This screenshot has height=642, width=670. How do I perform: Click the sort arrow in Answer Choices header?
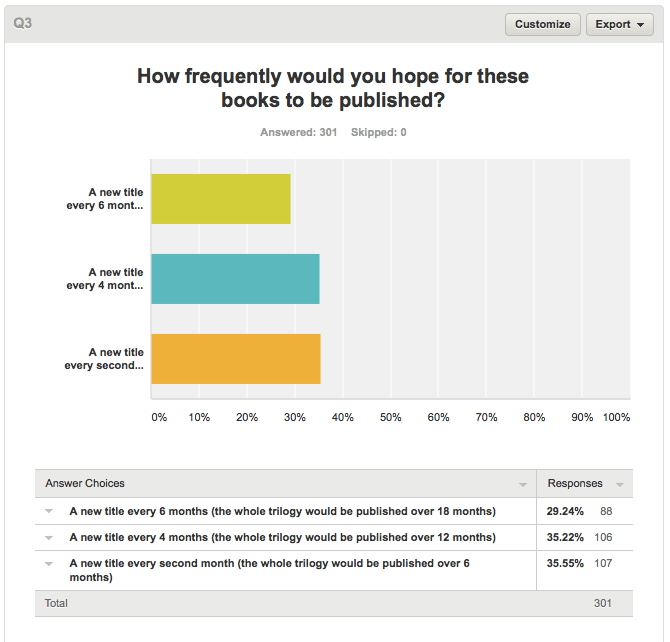pos(523,485)
